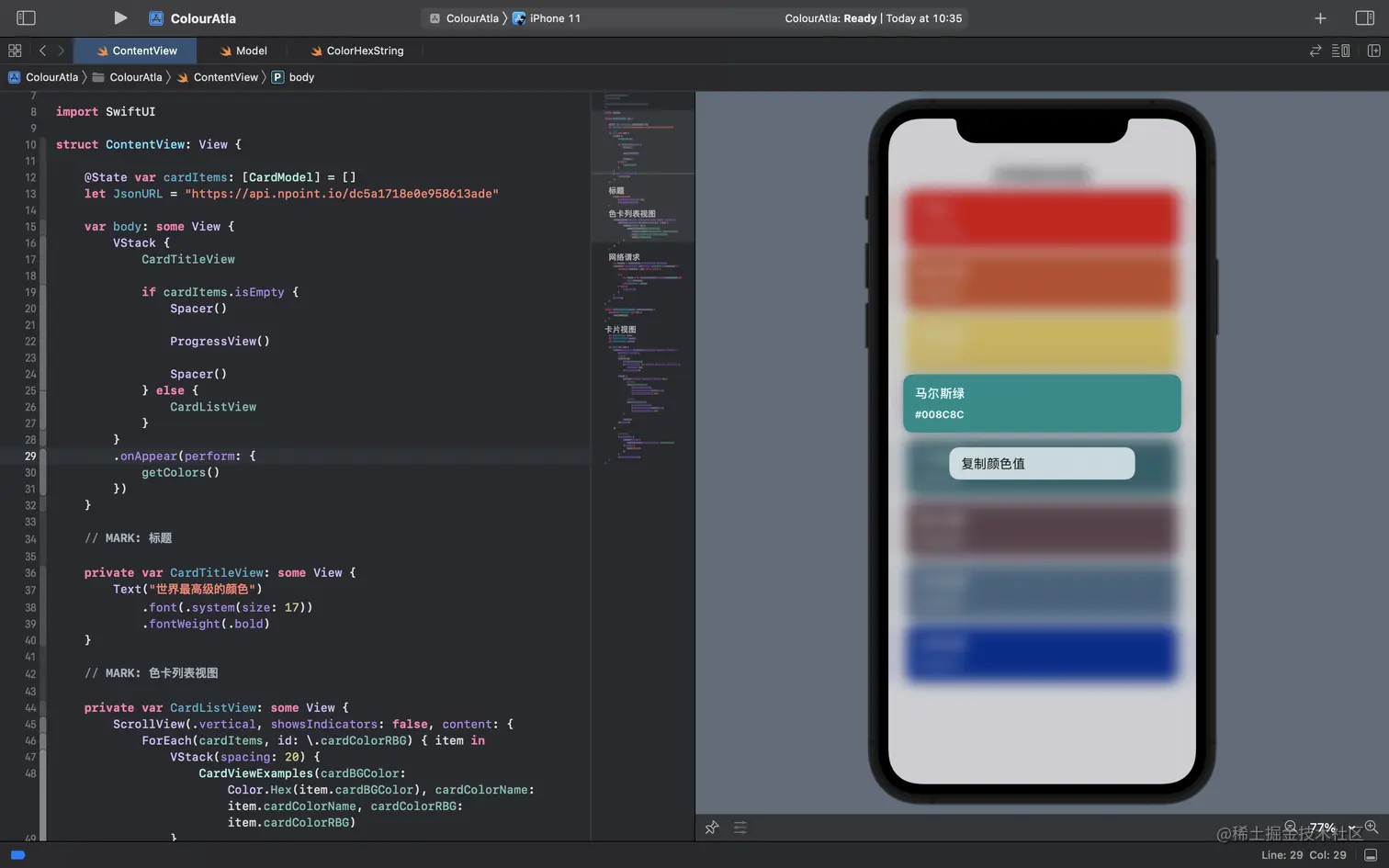Jump to 网络请求 section in minimap
1389x868 pixels.
[624, 257]
